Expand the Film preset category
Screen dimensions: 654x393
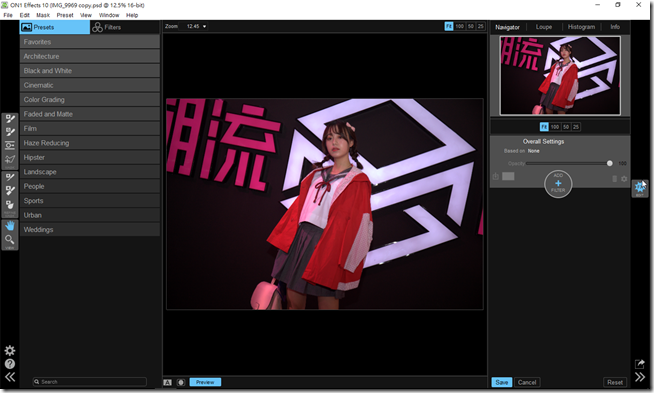[90, 128]
